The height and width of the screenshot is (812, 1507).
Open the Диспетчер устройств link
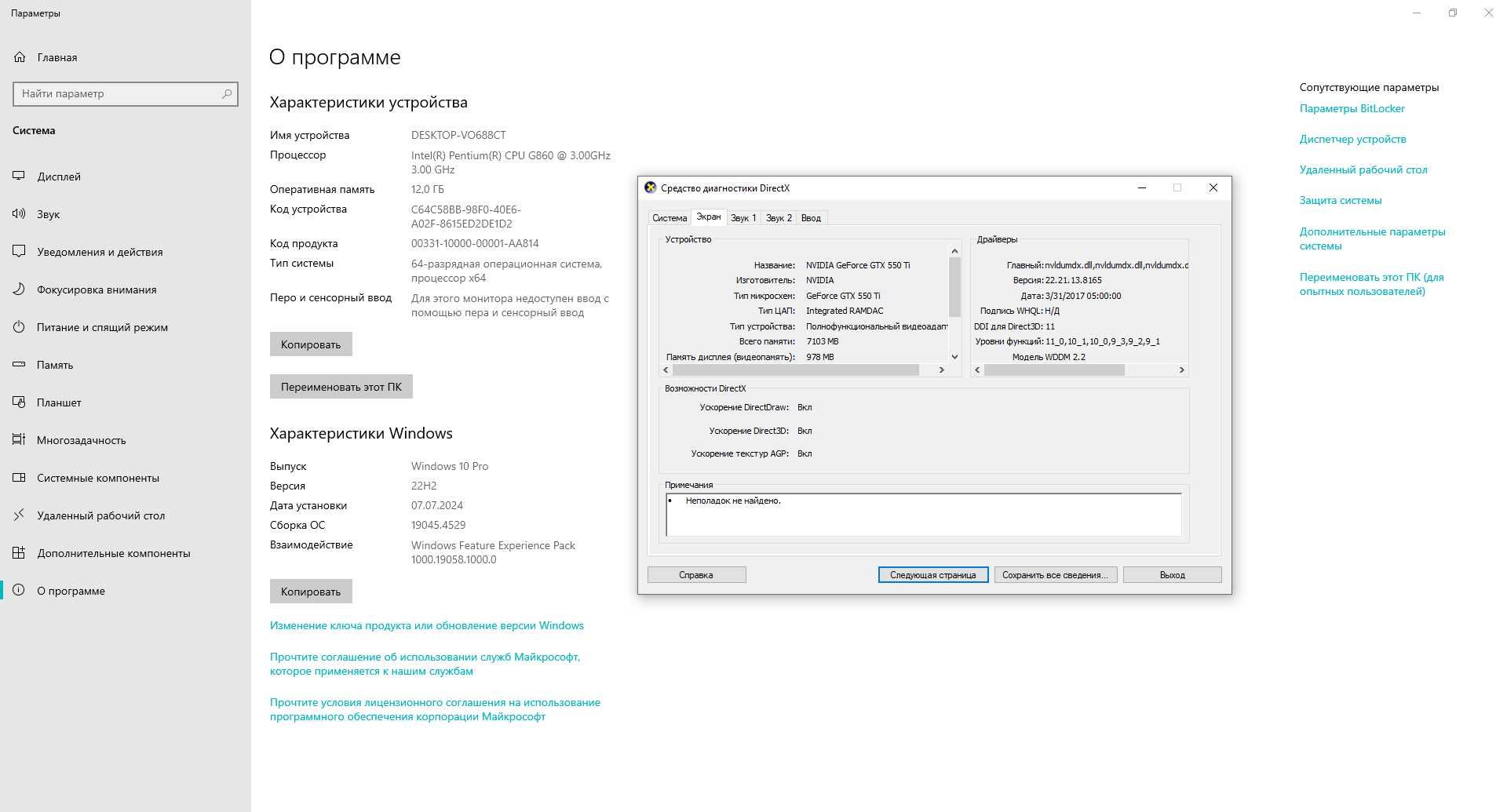point(1352,139)
